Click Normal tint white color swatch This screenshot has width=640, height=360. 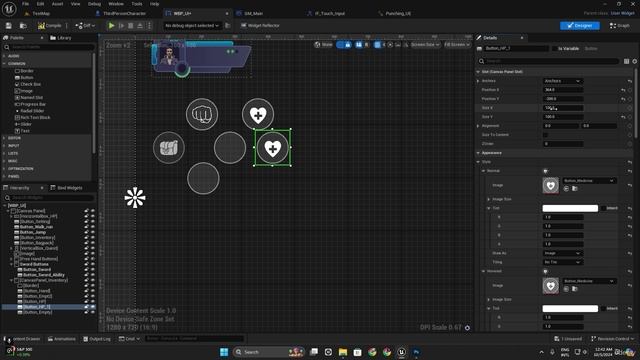(x=570, y=208)
